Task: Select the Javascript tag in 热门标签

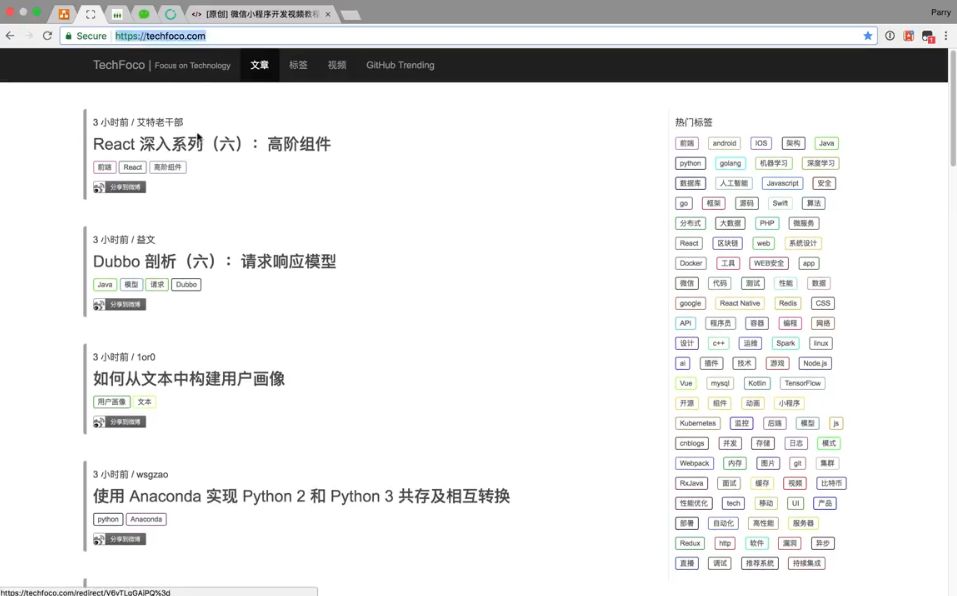Action: 782,183
